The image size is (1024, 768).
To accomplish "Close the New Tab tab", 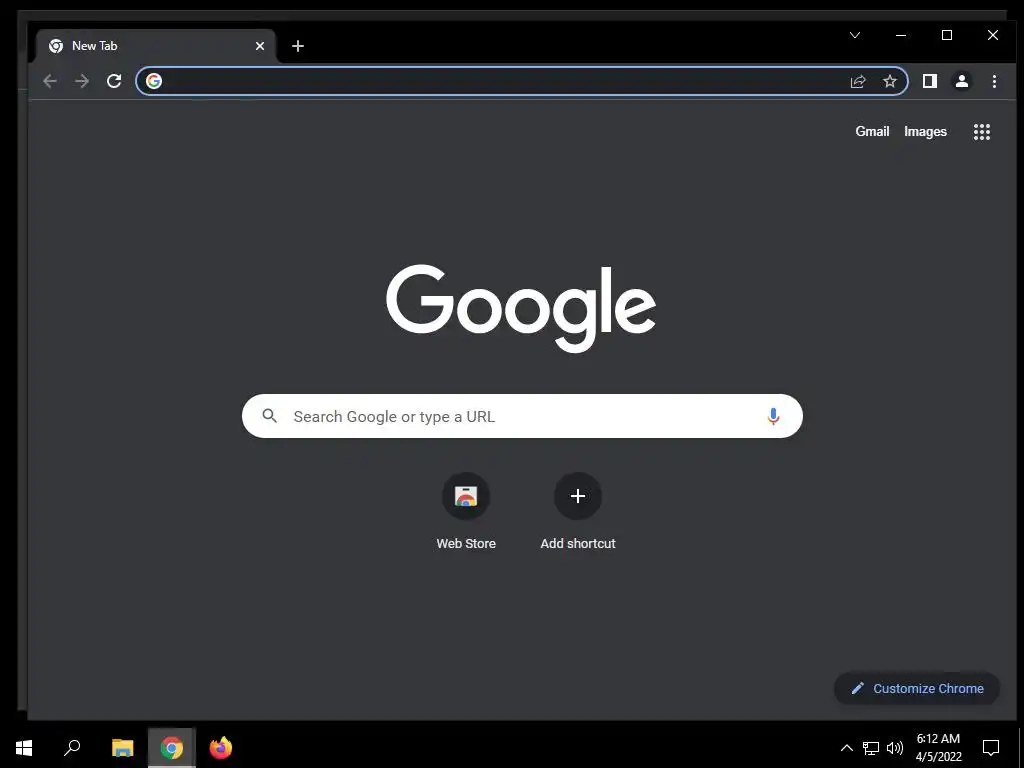I will [x=260, y=46].
